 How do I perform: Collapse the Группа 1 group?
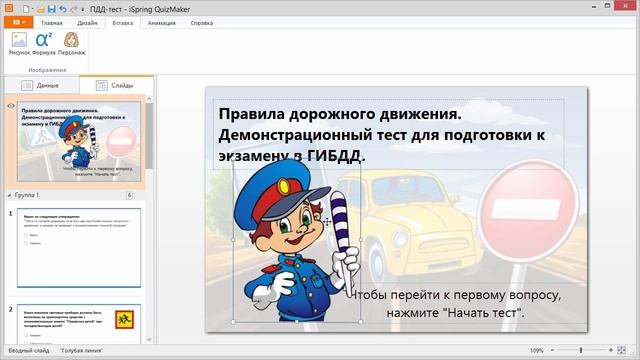click(x=9, y=196)
